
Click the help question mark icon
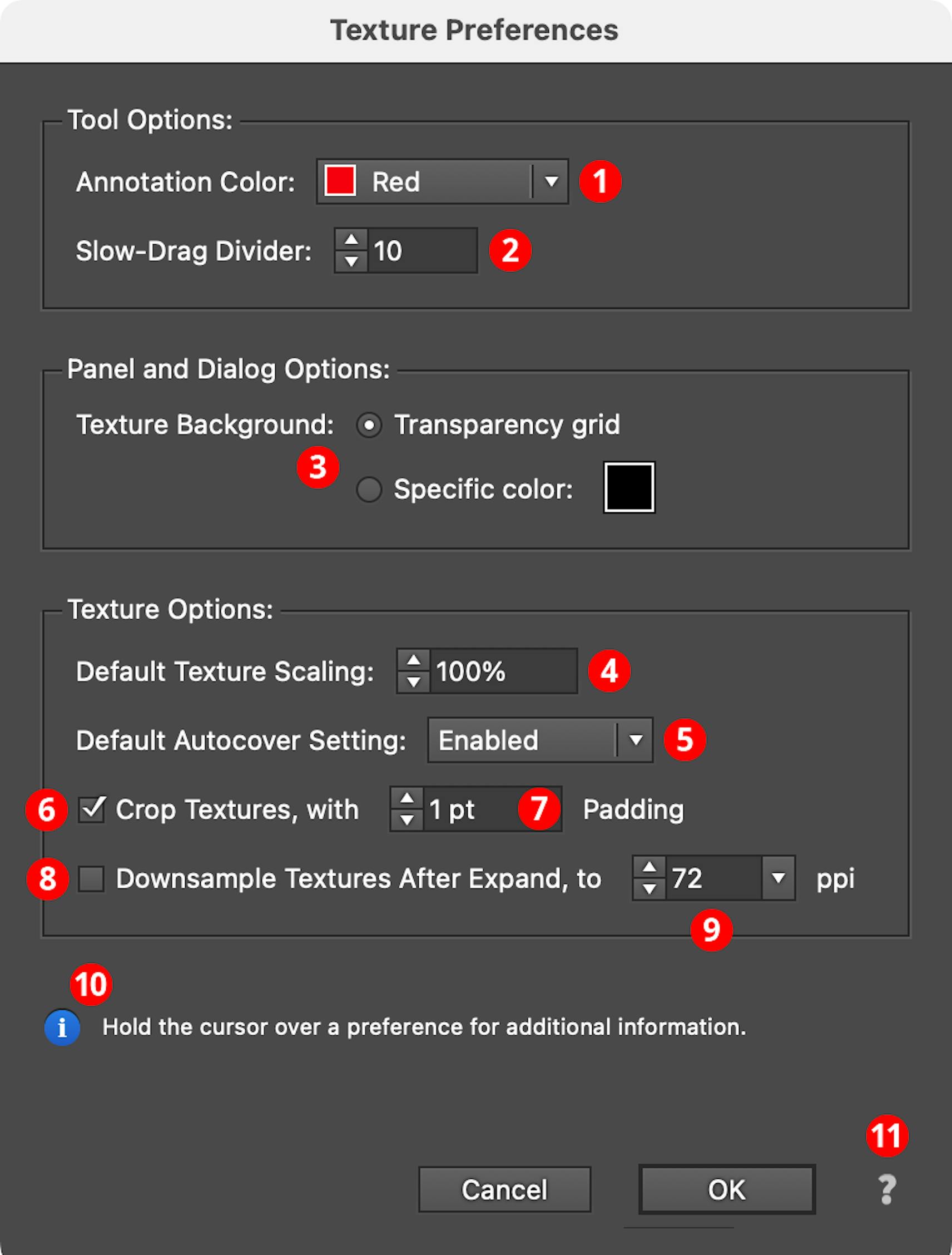click(887, 1189)
